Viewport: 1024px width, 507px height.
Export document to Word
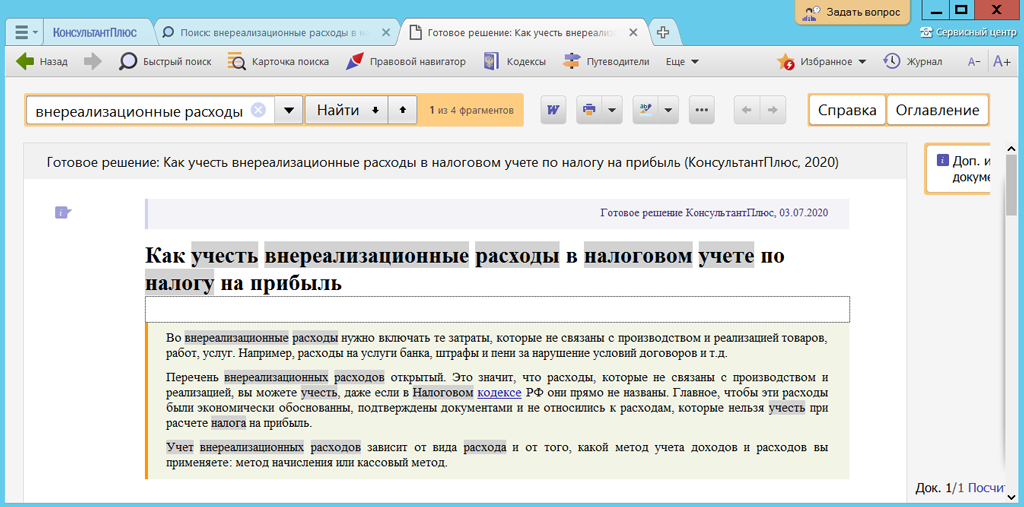[553, 110]
